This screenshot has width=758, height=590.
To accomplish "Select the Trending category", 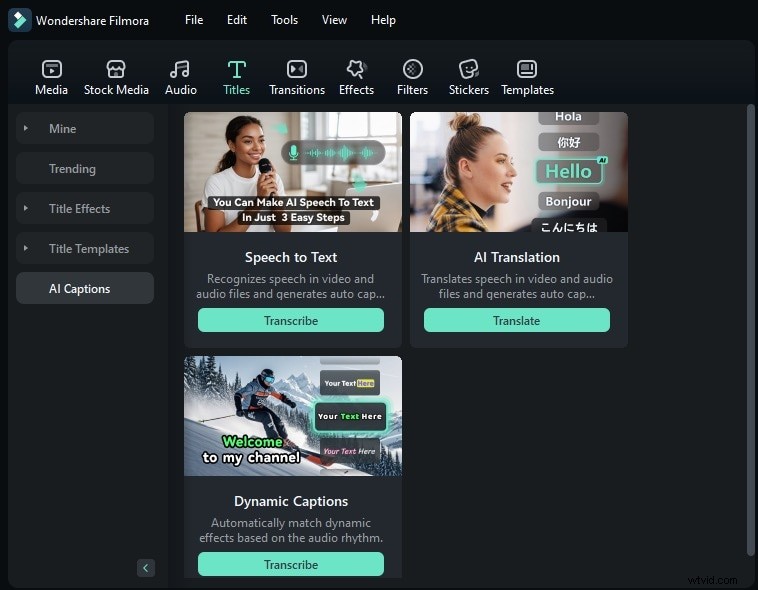I will [x=72, y=169].
